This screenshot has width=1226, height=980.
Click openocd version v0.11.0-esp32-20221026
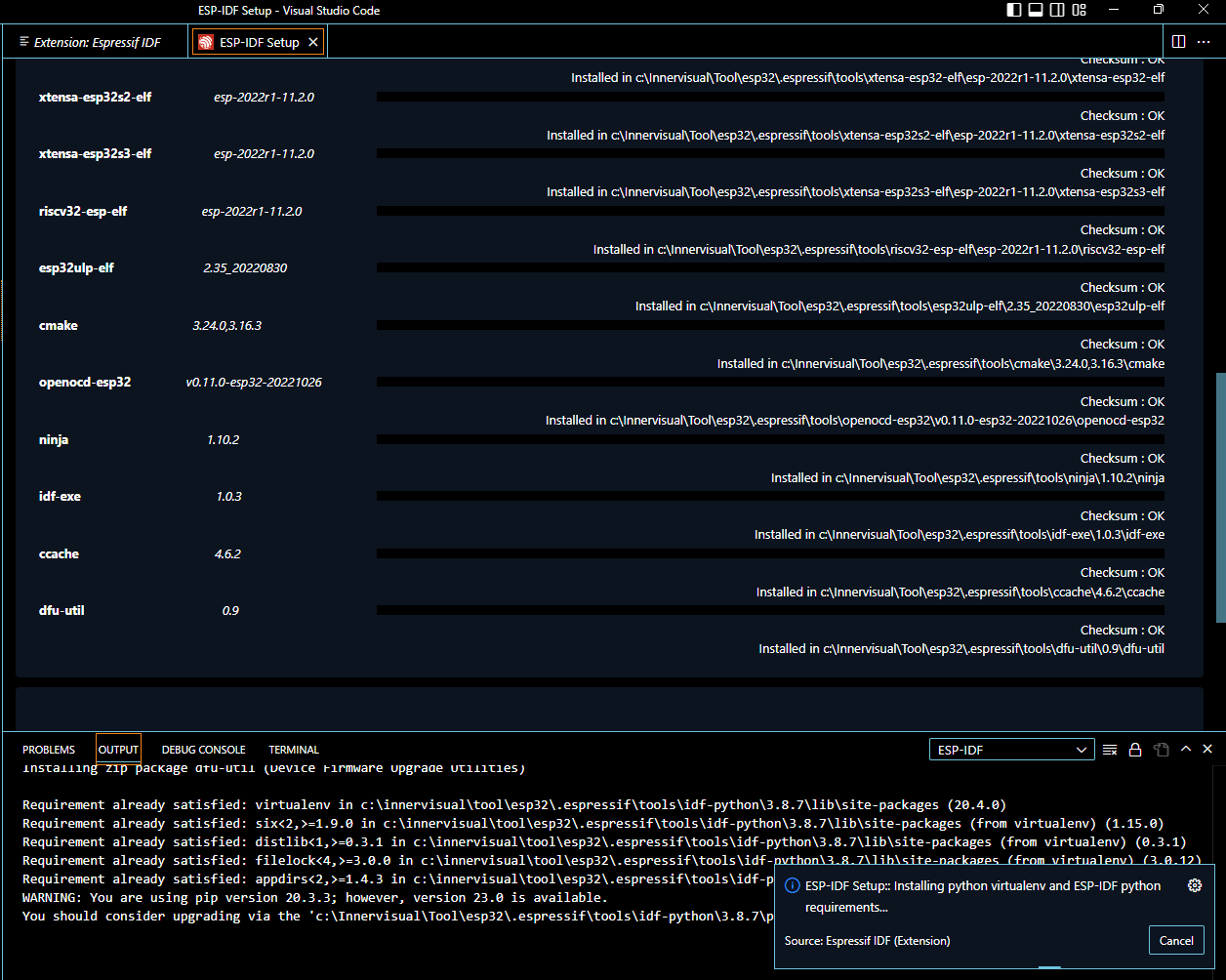pos(254,382)
